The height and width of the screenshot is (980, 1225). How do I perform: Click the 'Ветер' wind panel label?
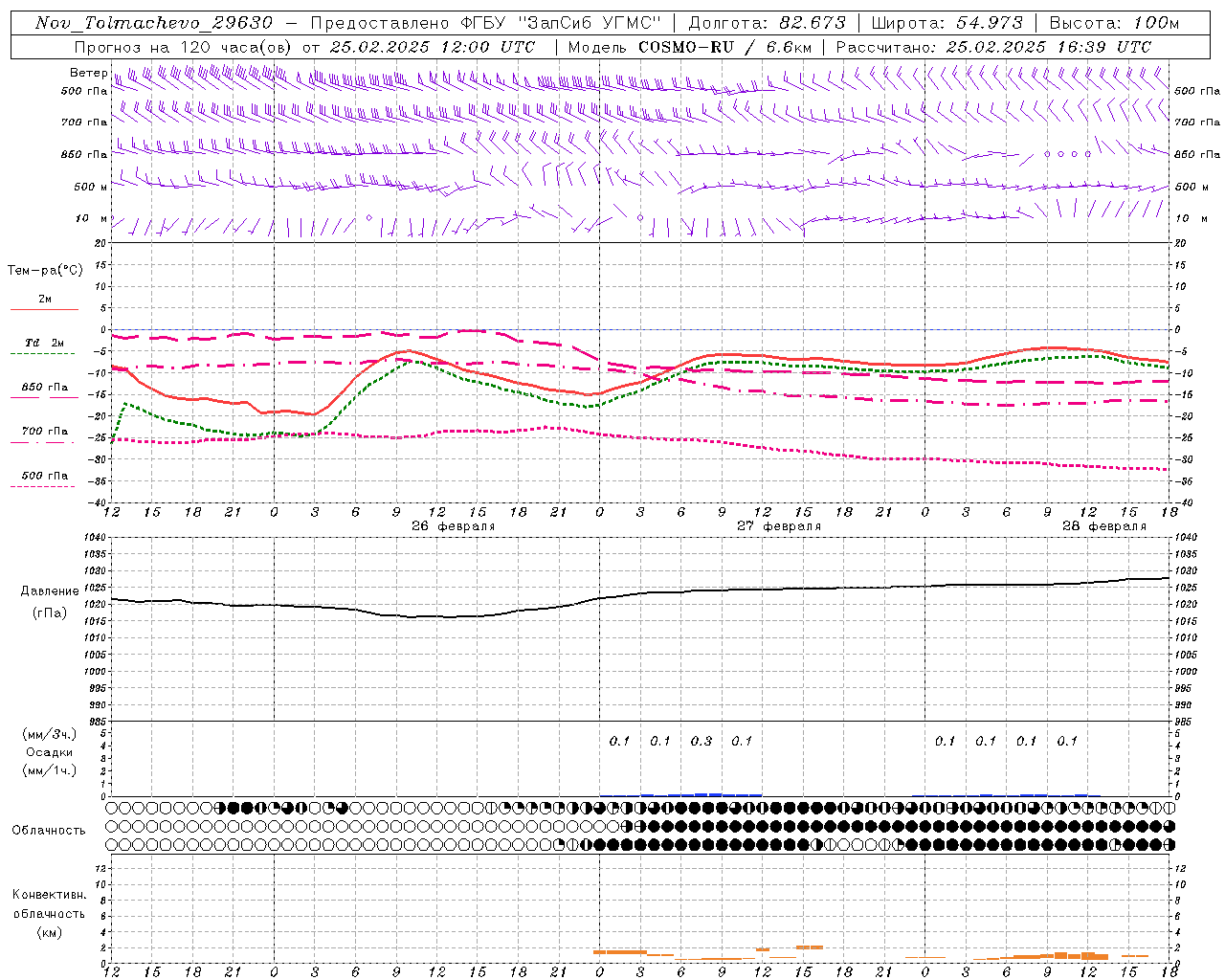[x=88, y=73]
